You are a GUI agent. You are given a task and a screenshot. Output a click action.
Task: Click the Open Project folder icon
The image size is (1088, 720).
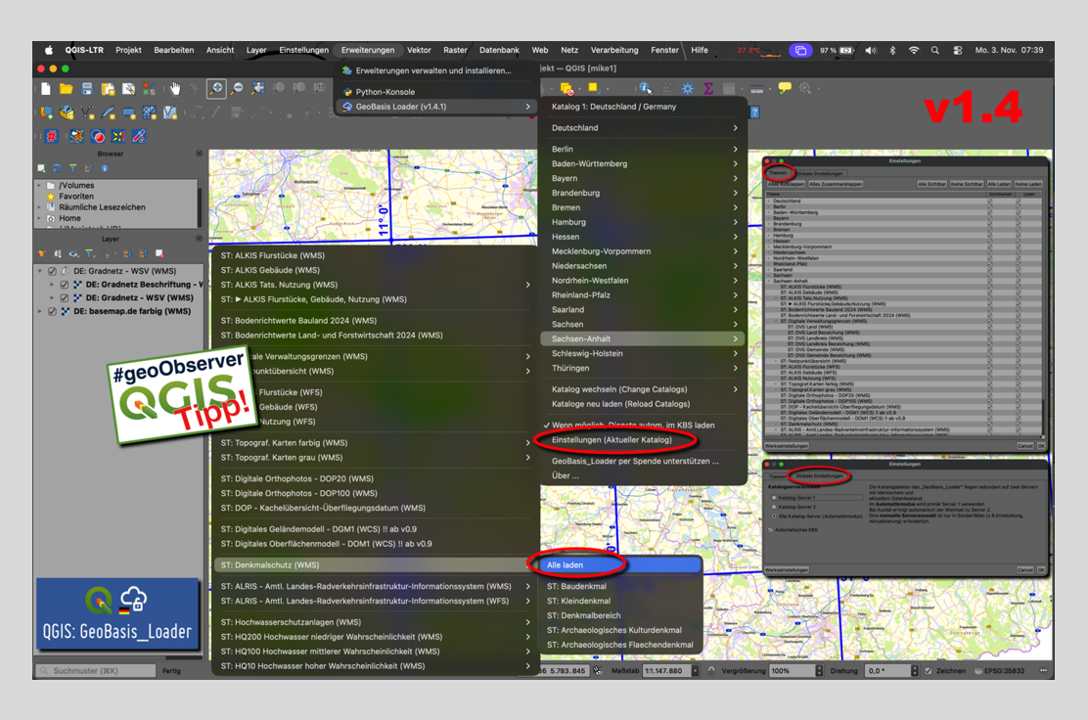(x=66, y=89)
